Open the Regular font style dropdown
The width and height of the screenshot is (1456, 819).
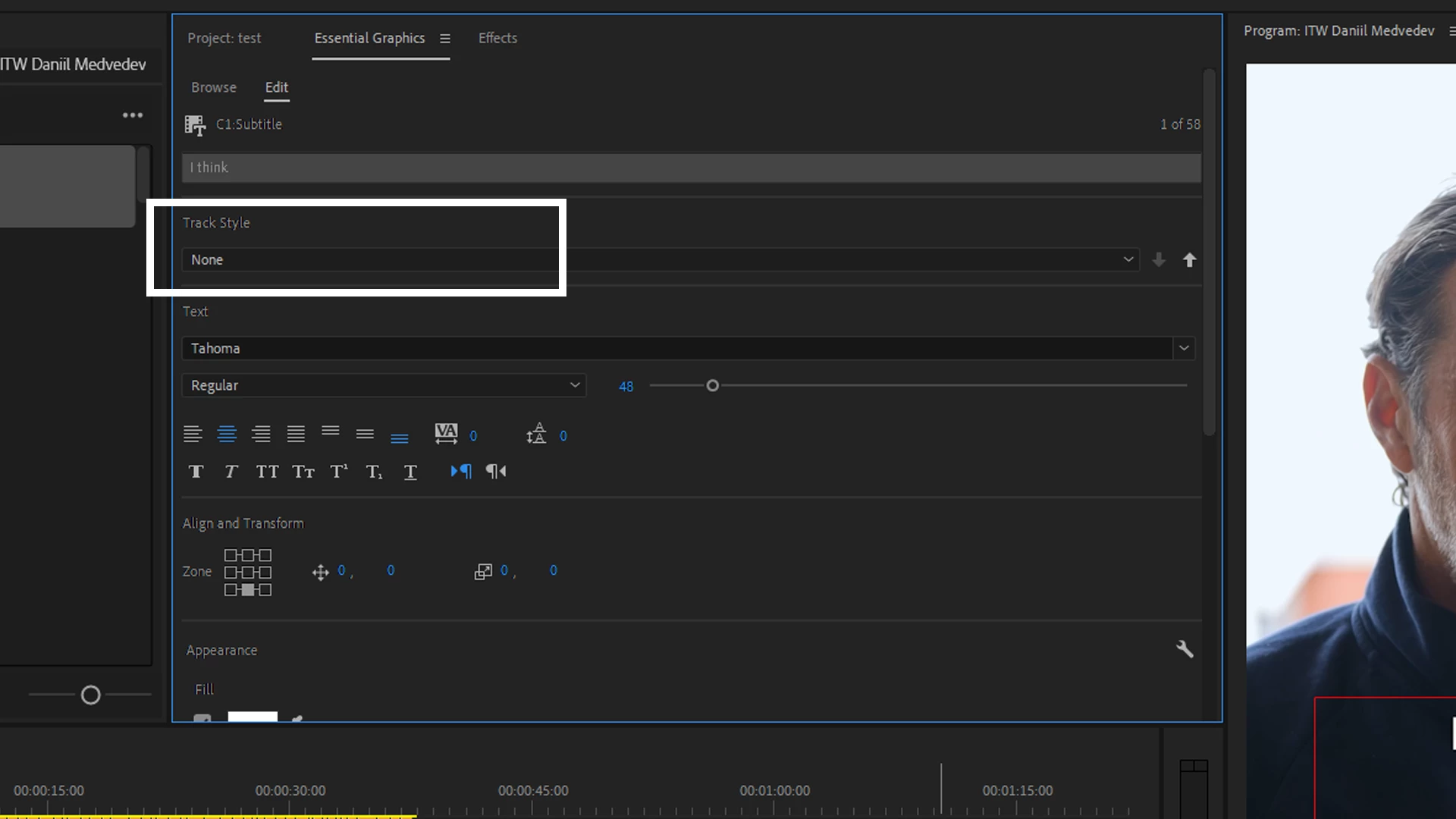coord(384,385)
